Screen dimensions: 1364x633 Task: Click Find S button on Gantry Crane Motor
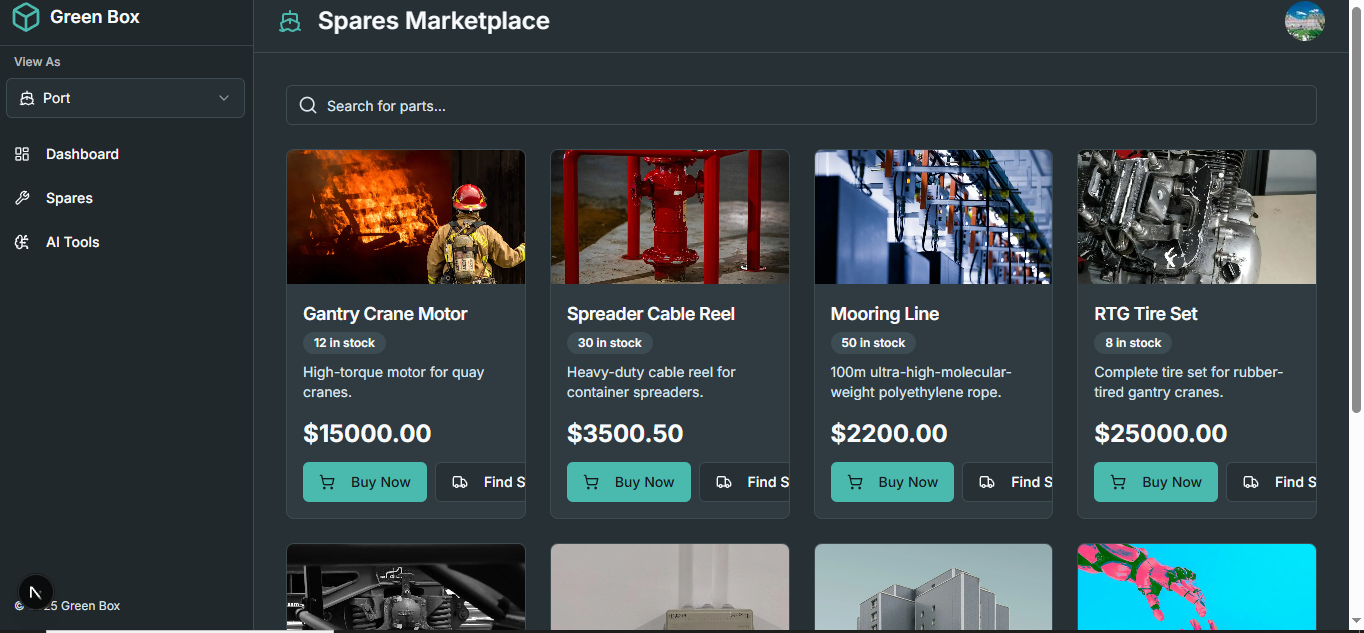coord(481,482)
